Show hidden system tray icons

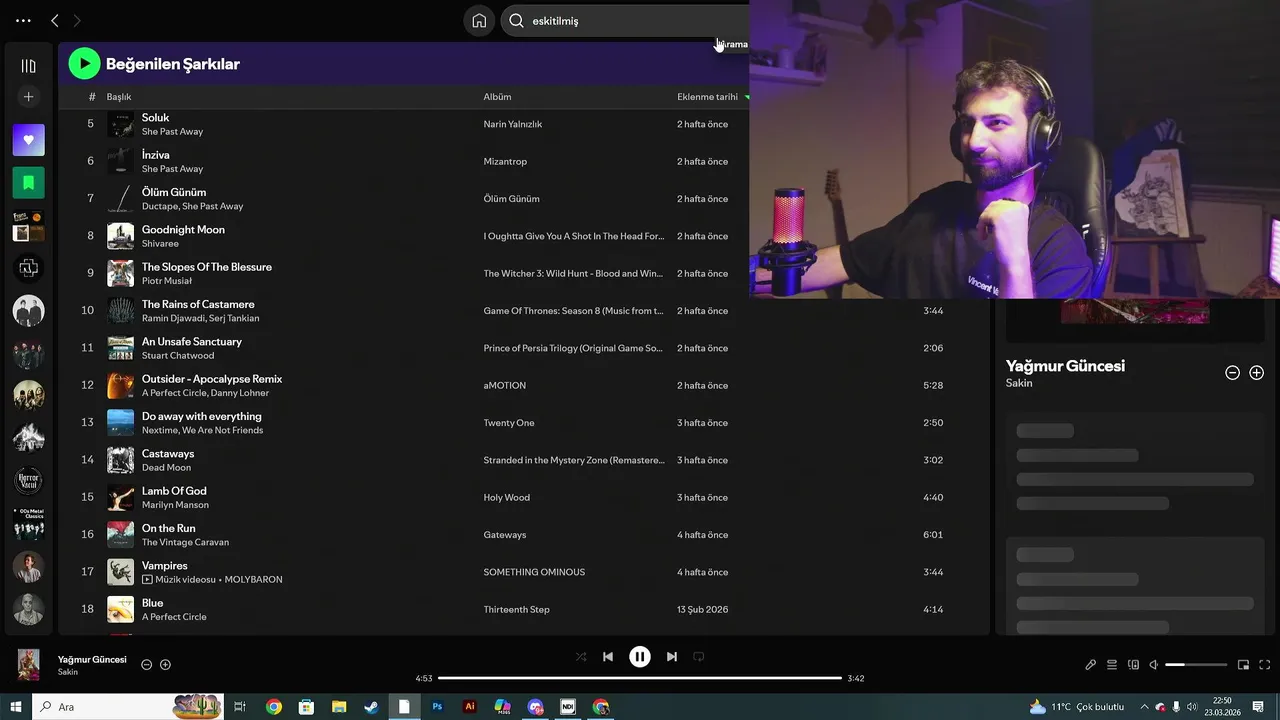pos(1144,707)
